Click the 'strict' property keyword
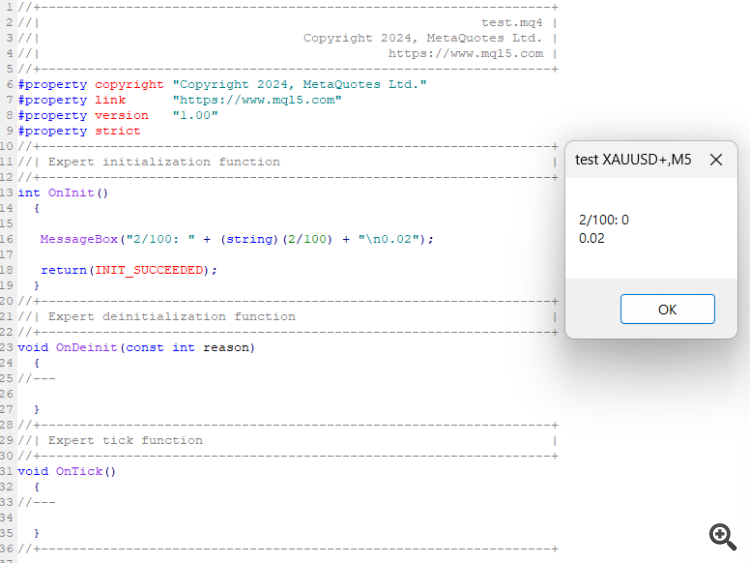The width and height of the screenshot is (750, 563). click(118, 131)
